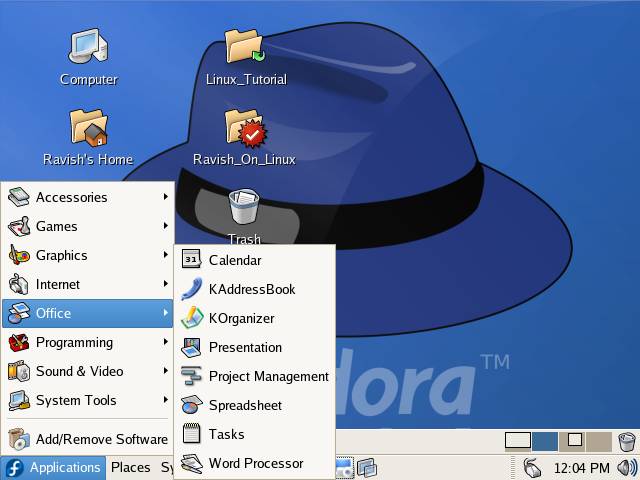This screenshot has height=480, width=640.
Task: Expand the Sound & Video submenu
Action: pyautogui.click(x=88, y=371)
